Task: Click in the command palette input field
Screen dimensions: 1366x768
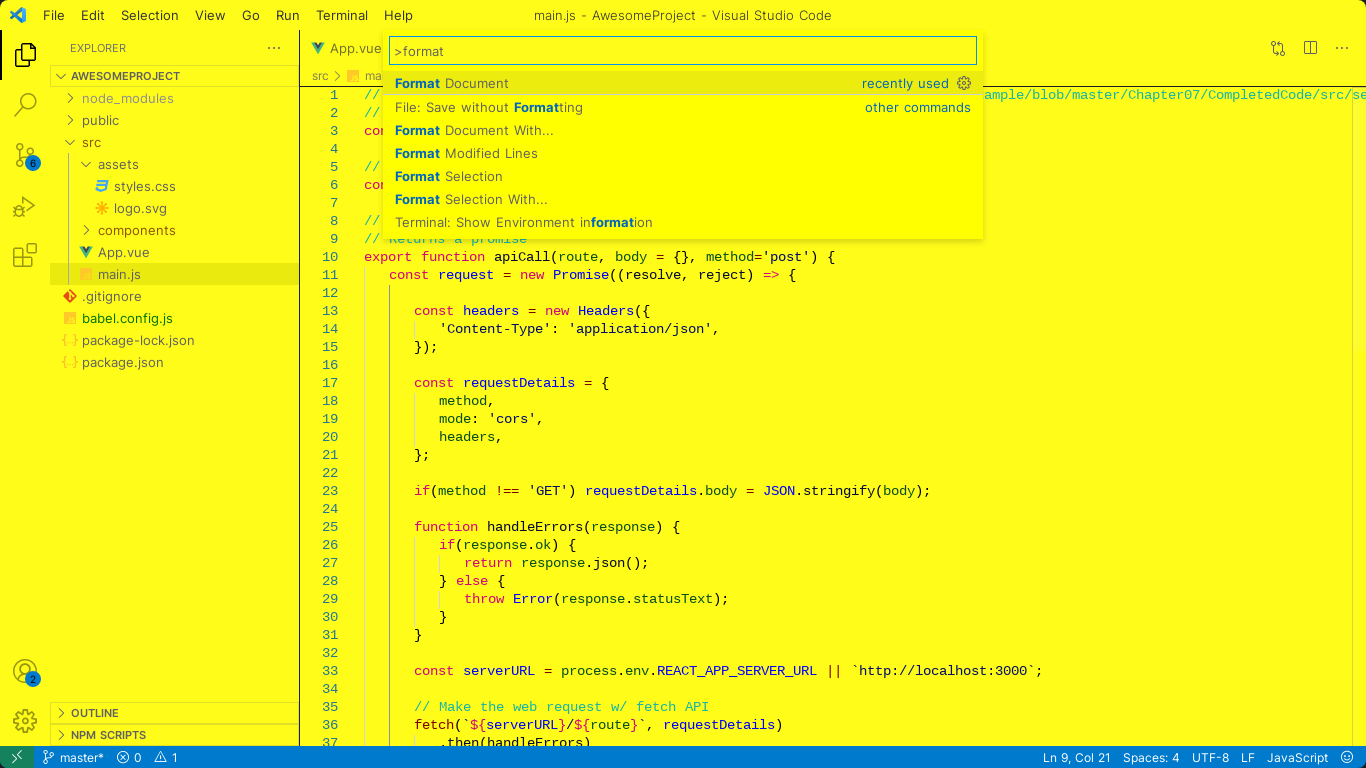Action: pyautogui.click(x=683, y=51)
